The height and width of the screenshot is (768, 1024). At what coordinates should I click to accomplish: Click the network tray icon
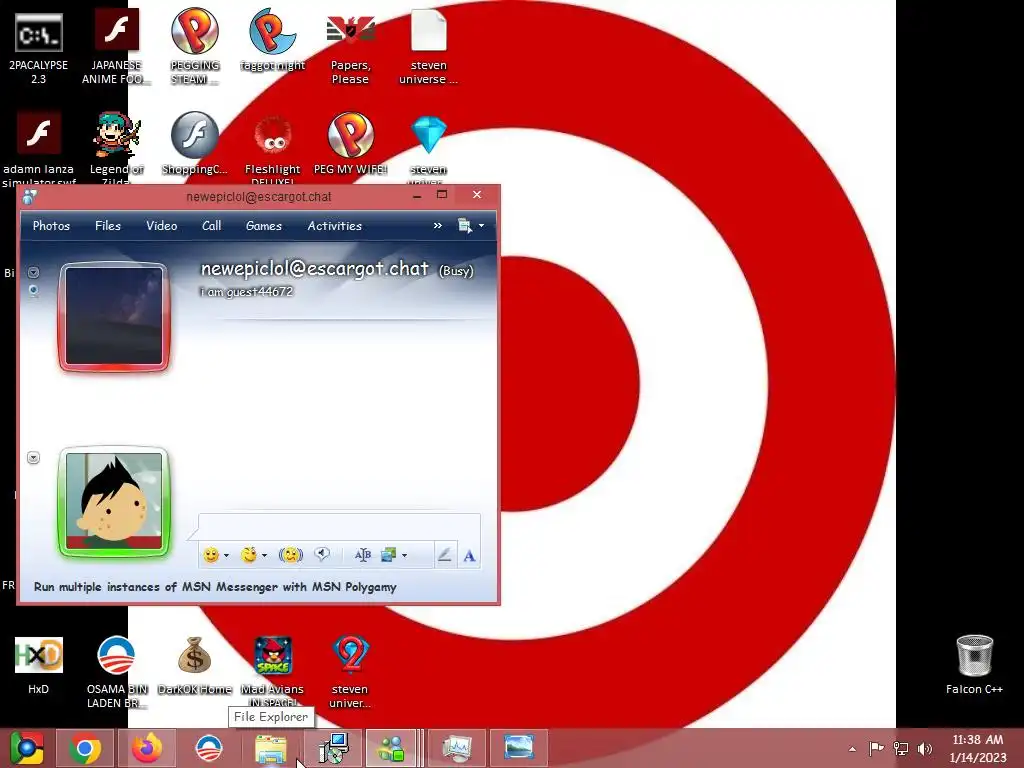pyautogui.click(x=901, y=748)
